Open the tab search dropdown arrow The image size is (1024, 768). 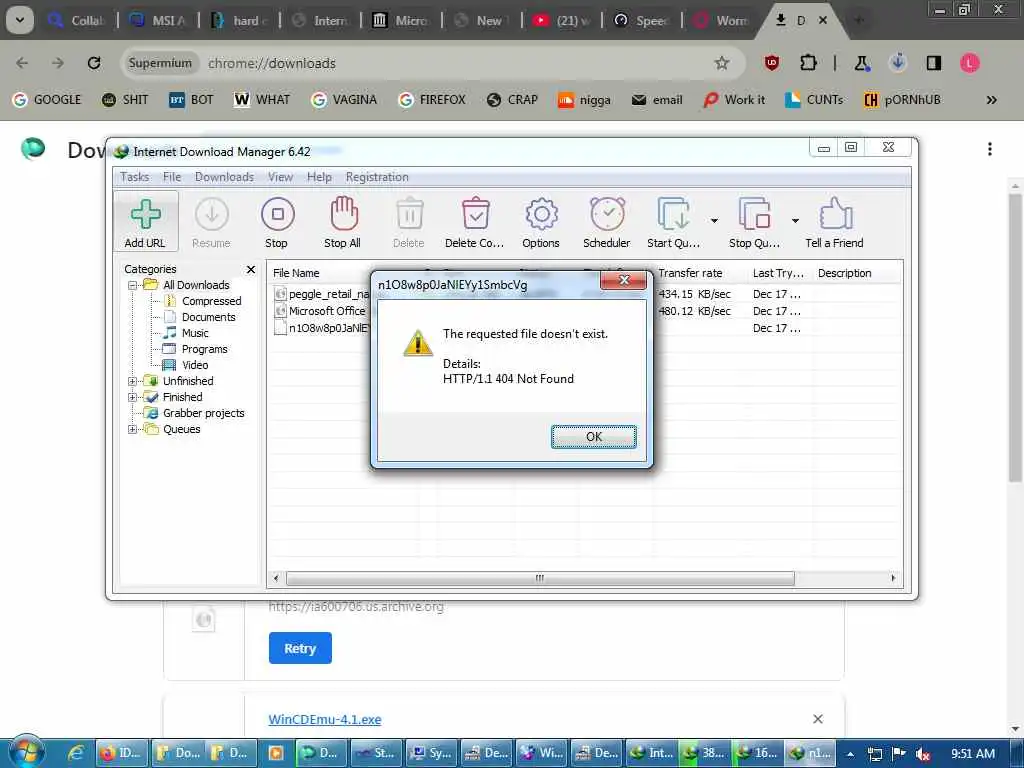click(20, 20)
